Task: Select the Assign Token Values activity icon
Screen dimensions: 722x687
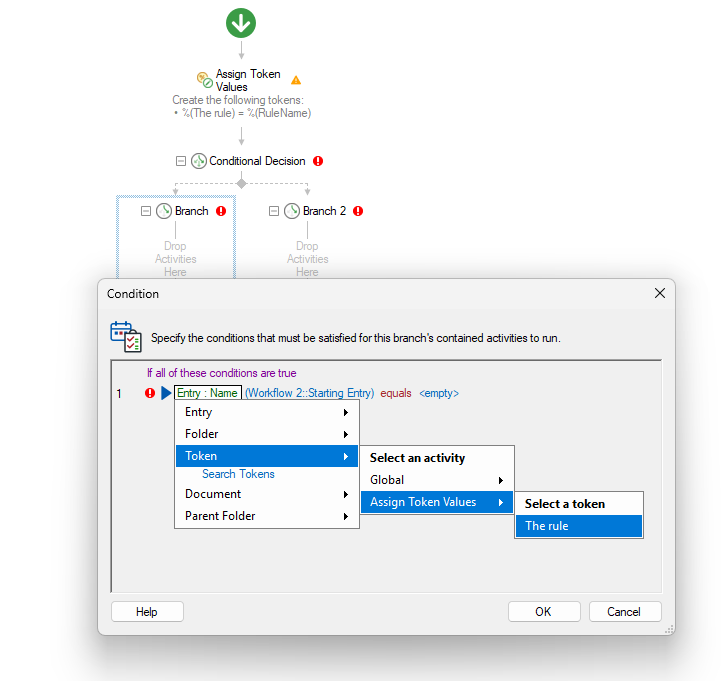Action: click(x=204, y=80)
